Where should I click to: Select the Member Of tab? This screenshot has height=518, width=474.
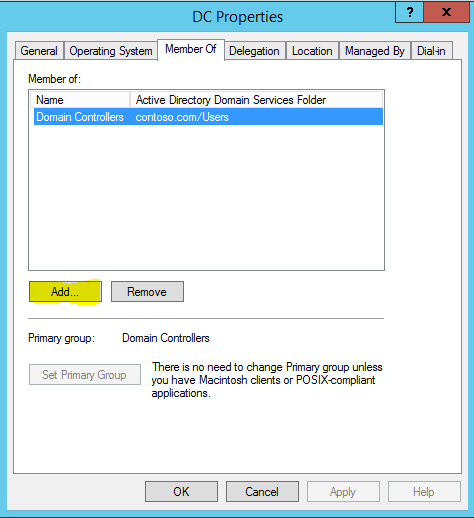[191, 49]
